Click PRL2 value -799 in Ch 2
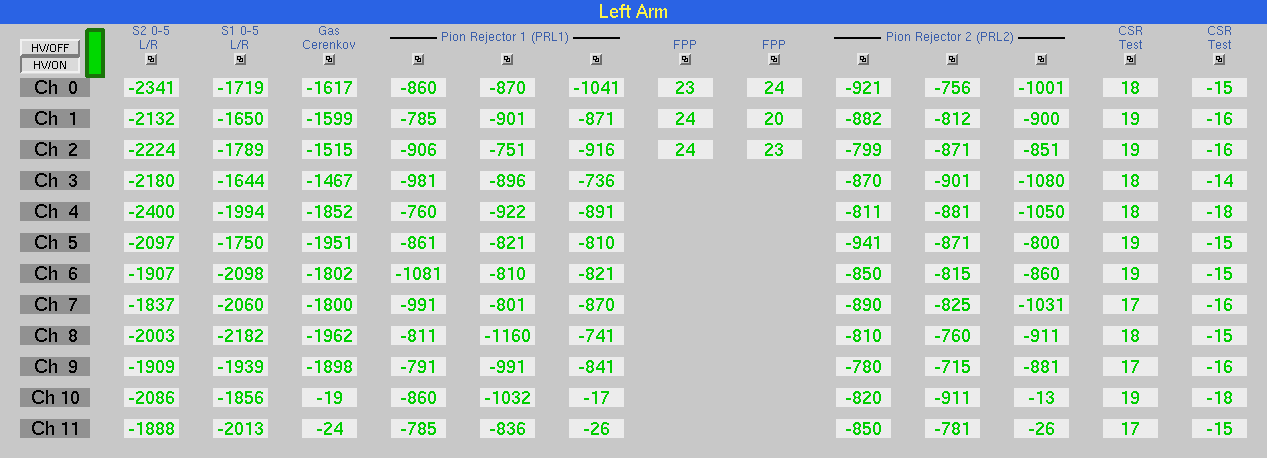 [863, 150]
